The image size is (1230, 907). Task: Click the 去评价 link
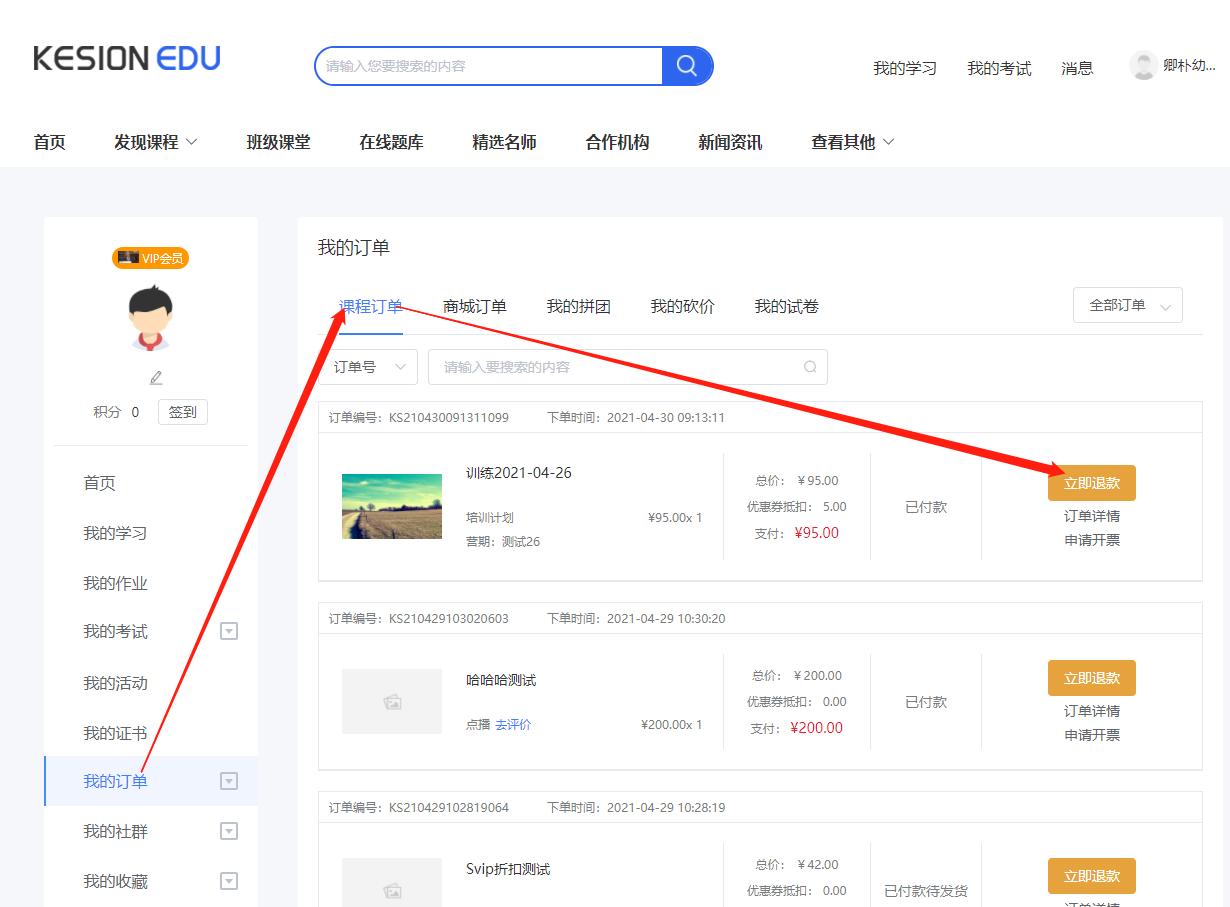[x=514, y=724]
